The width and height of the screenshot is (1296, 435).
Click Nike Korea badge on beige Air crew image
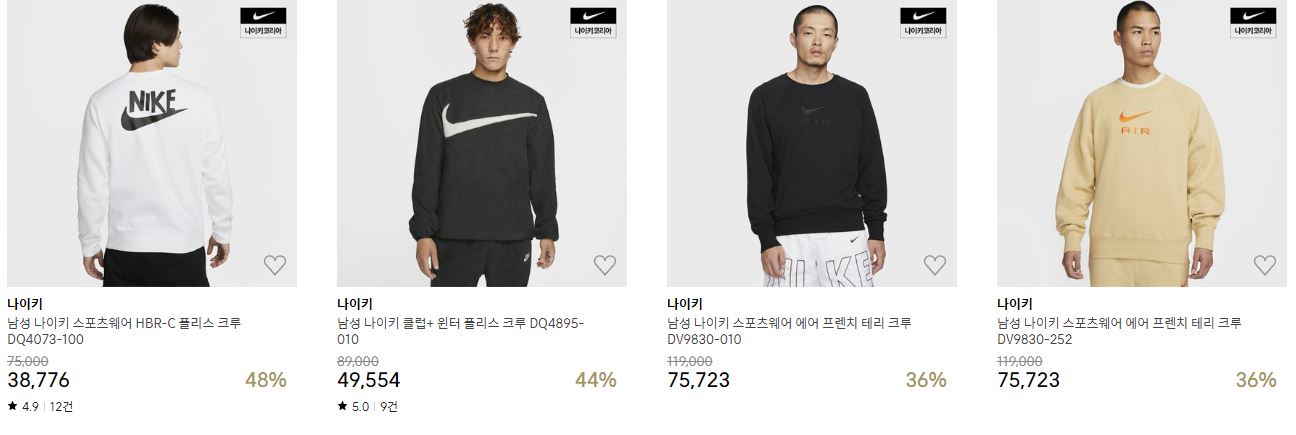pos(1253,23)
